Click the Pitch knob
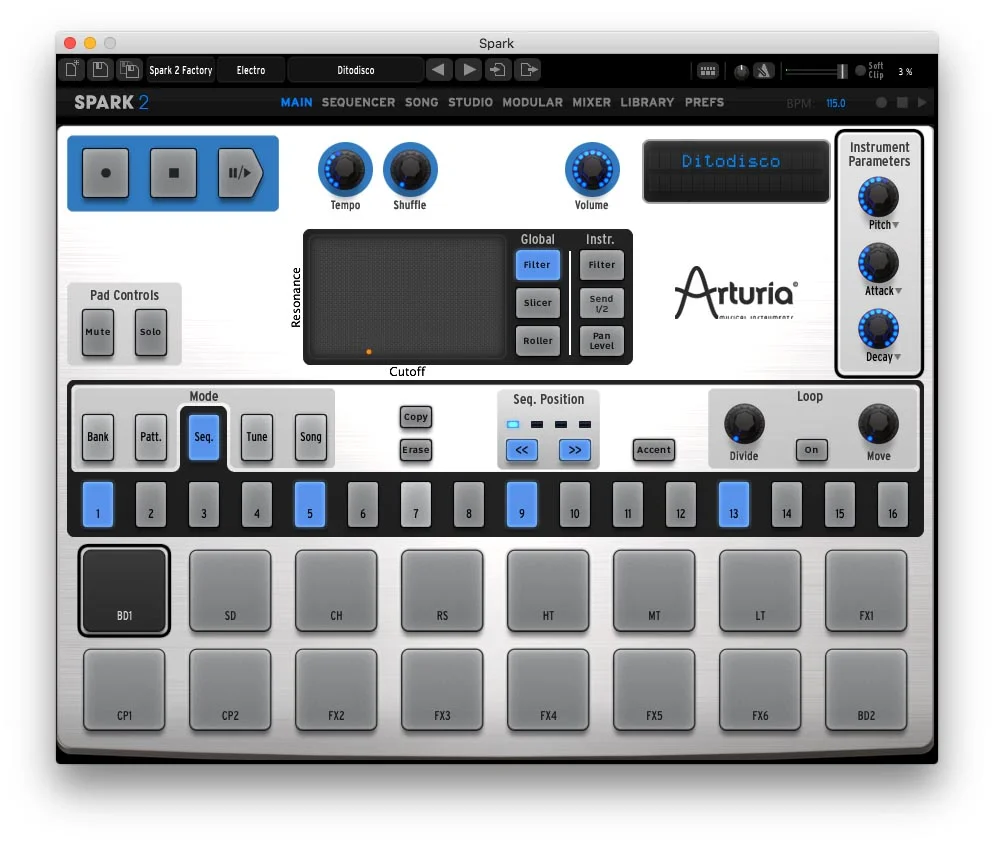Image resolution: width=994 pixels, height=844 pixels. (x=878, y=197)
